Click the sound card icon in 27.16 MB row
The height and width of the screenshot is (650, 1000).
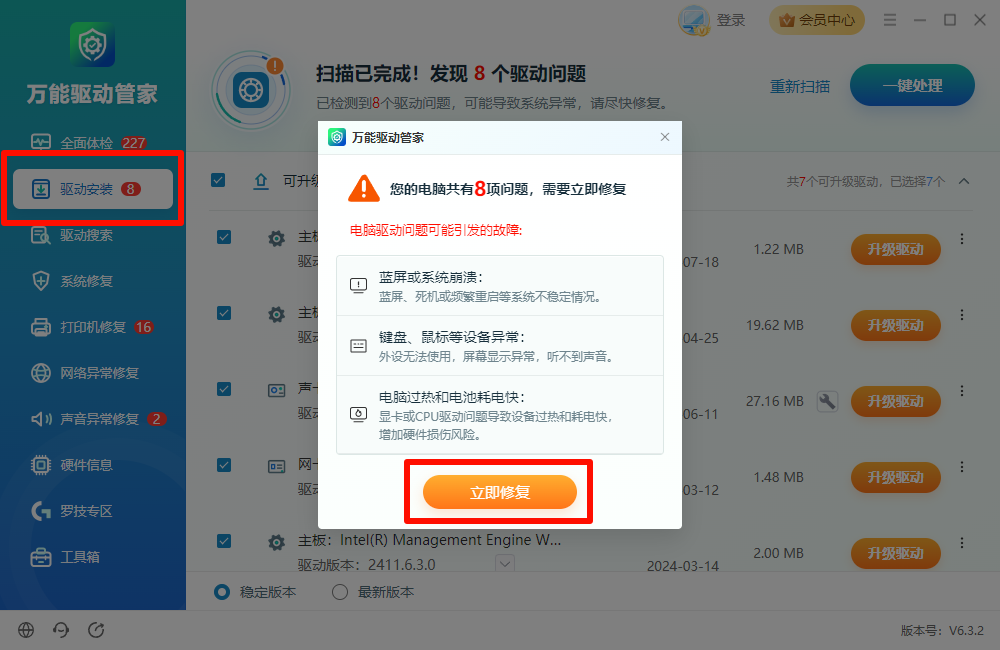tap(276, 390)
